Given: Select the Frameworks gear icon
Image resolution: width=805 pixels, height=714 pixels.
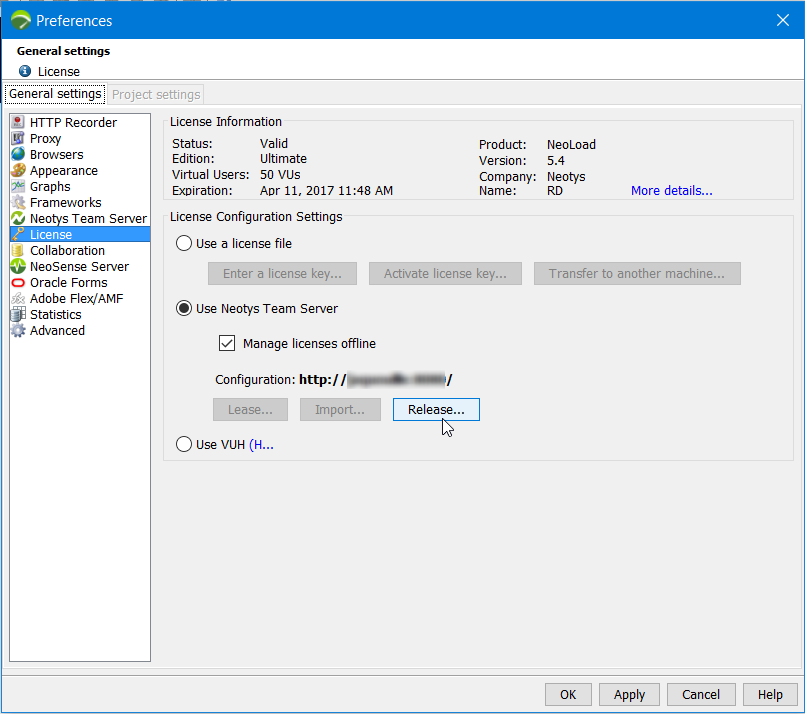Looking at the screenshot, I should point(18,203).
